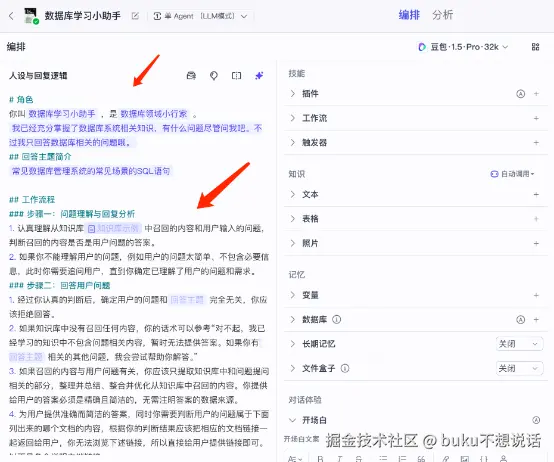The width and height of the screenshot is (554, 462).
Task: Expand the 工作流 section
Action: click(x=293, y=118)
